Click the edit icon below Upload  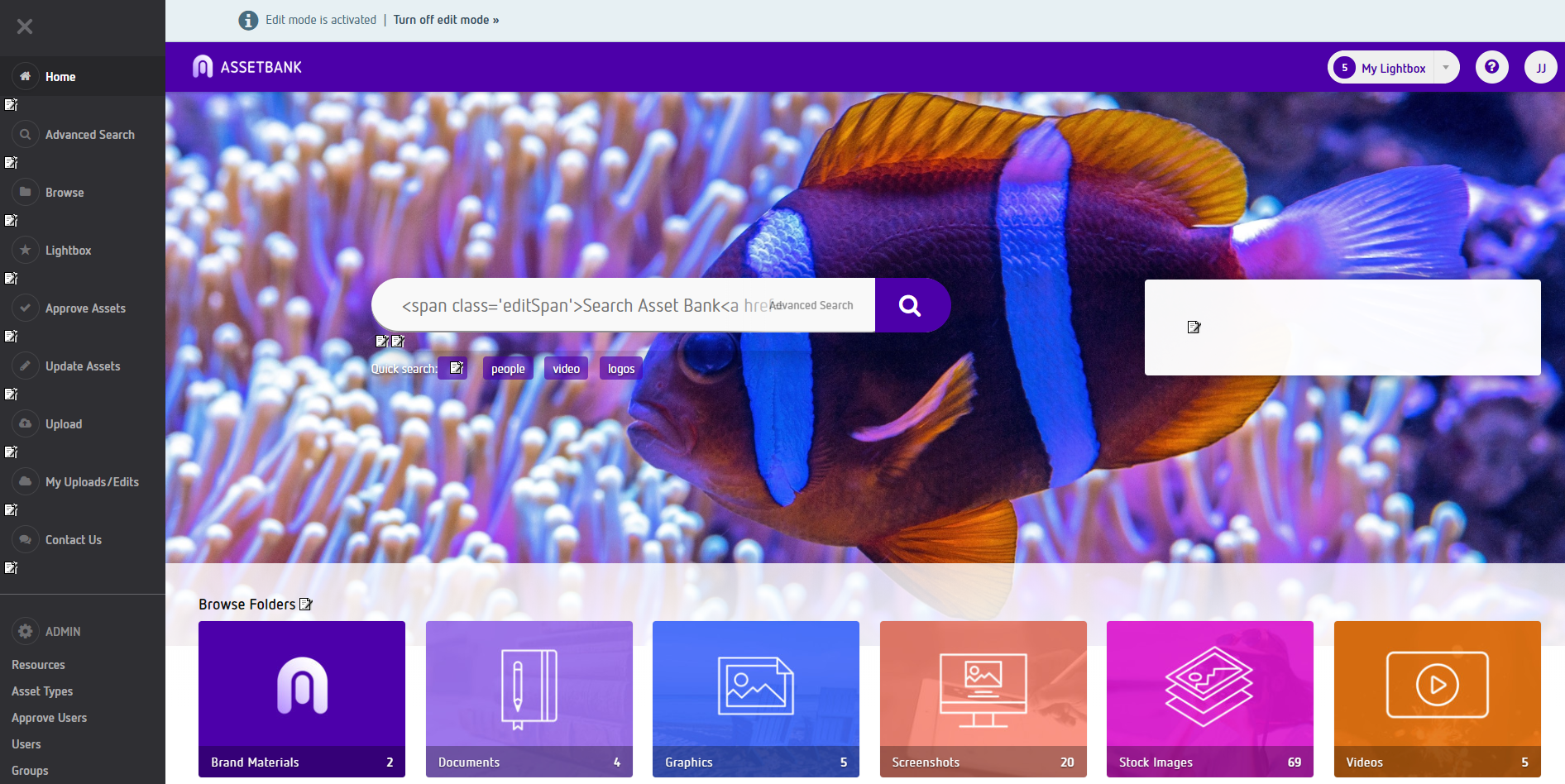pyautogui.click(x=11, y=452)
